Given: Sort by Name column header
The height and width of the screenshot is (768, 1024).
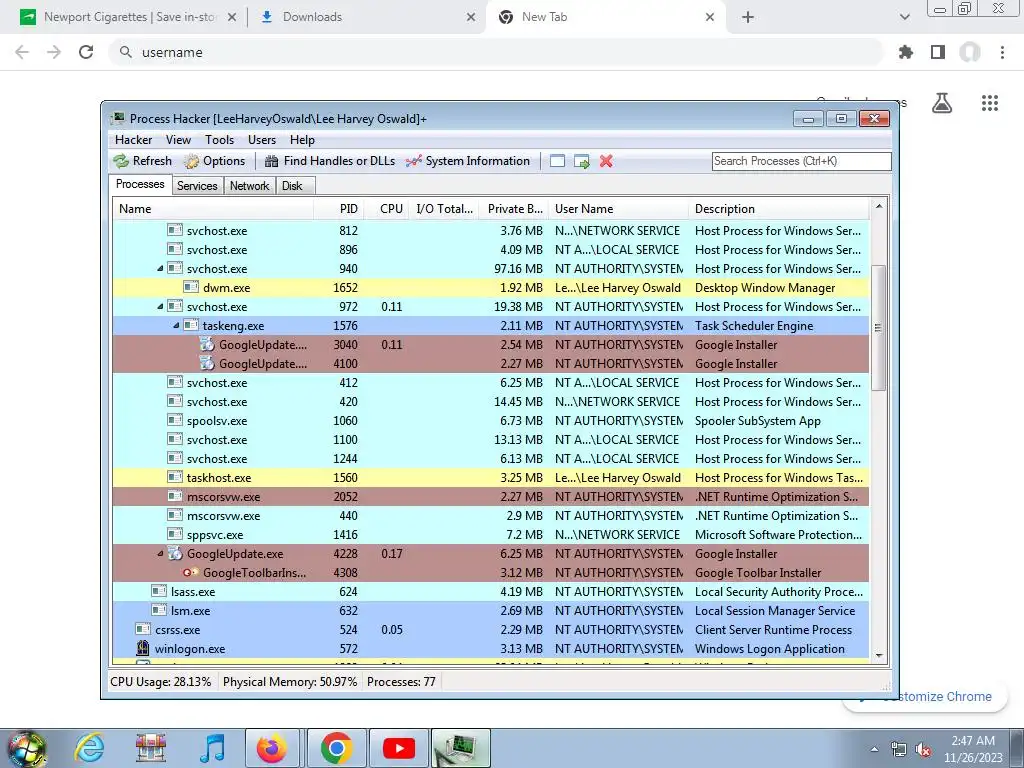Looking at the screenshot, I should click(x=214, y=208).
